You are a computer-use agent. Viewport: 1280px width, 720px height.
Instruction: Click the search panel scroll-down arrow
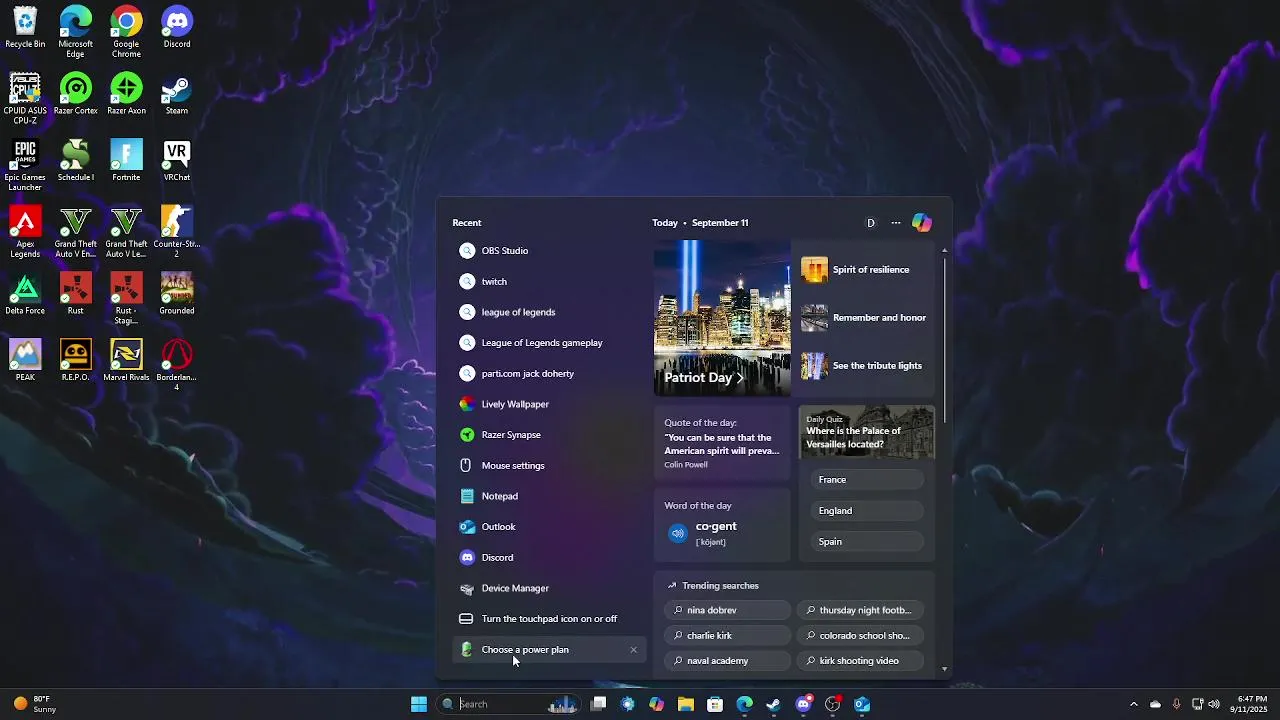pyautogui.click(x=945, y=669)
